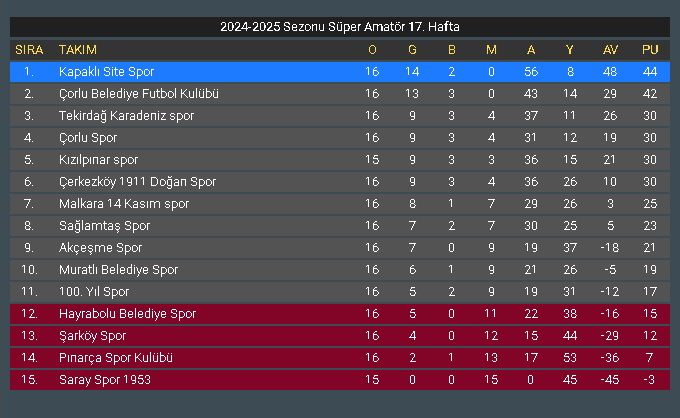Image resolution: width=680 pixels, height=418 pixels.
Task: Click the Kapaklı Site Spor team row
Action: [340, 72]
